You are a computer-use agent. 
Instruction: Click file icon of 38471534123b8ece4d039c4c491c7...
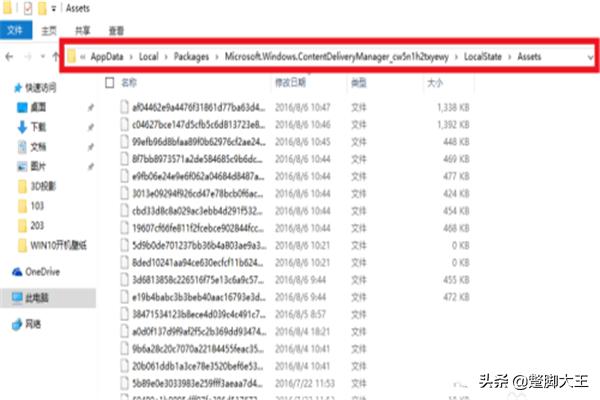pos(124,314)
